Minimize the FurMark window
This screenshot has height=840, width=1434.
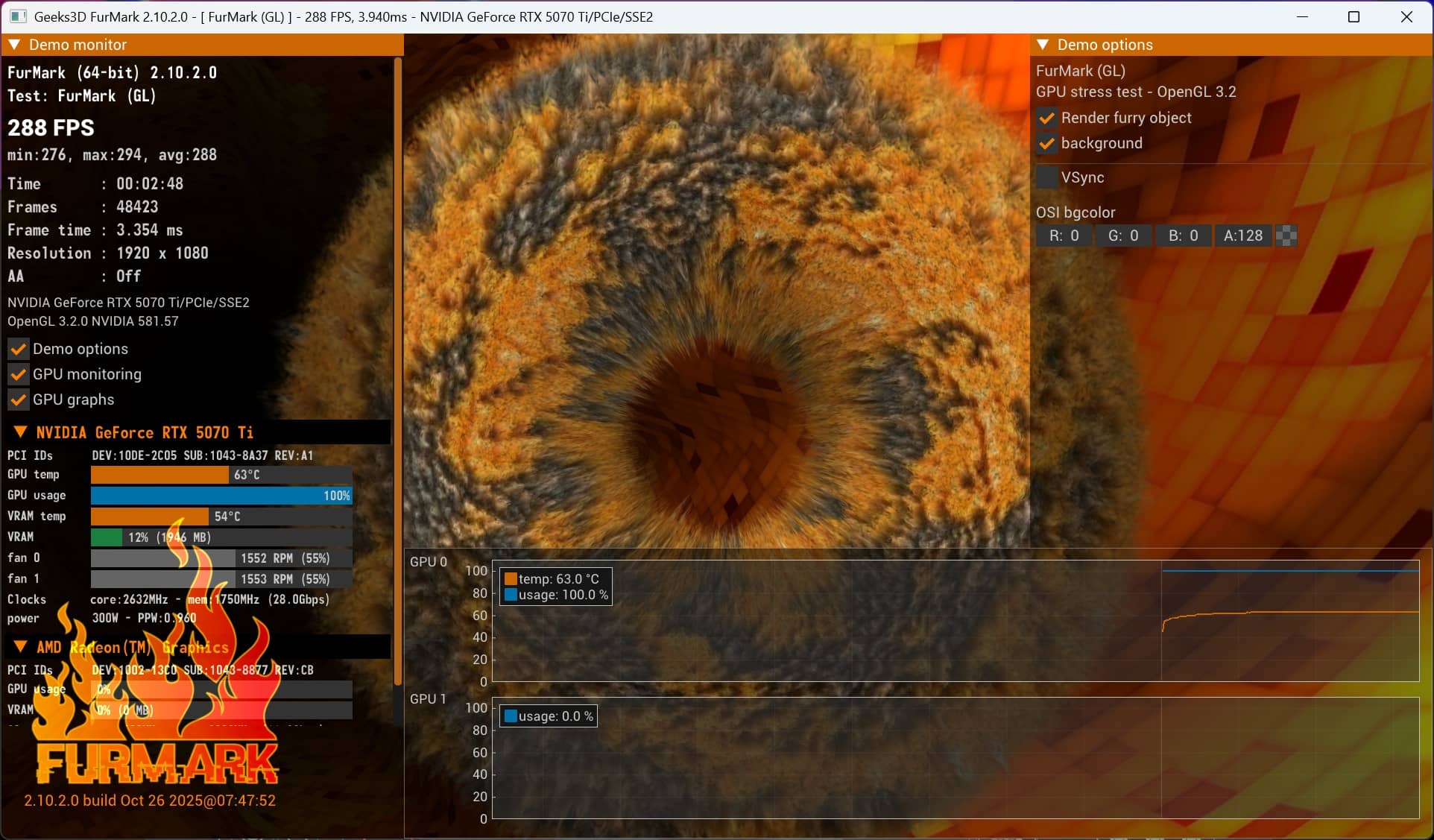pyautogui.click(x=1303, y=16)
